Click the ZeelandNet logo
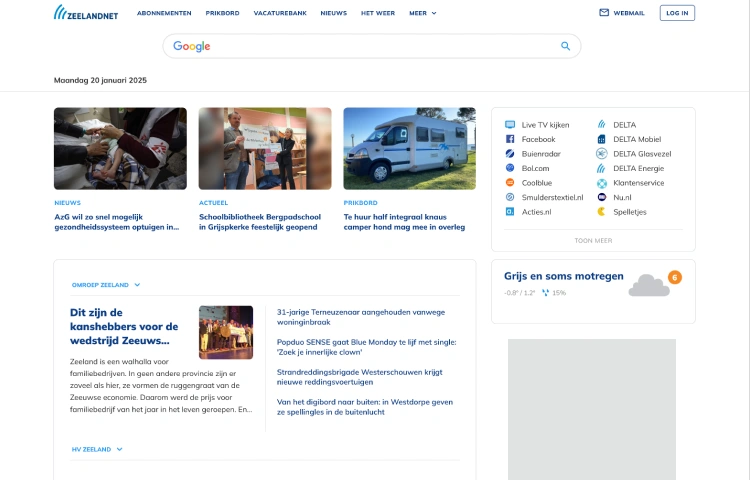The image size is (750, 480). [86, 13]
